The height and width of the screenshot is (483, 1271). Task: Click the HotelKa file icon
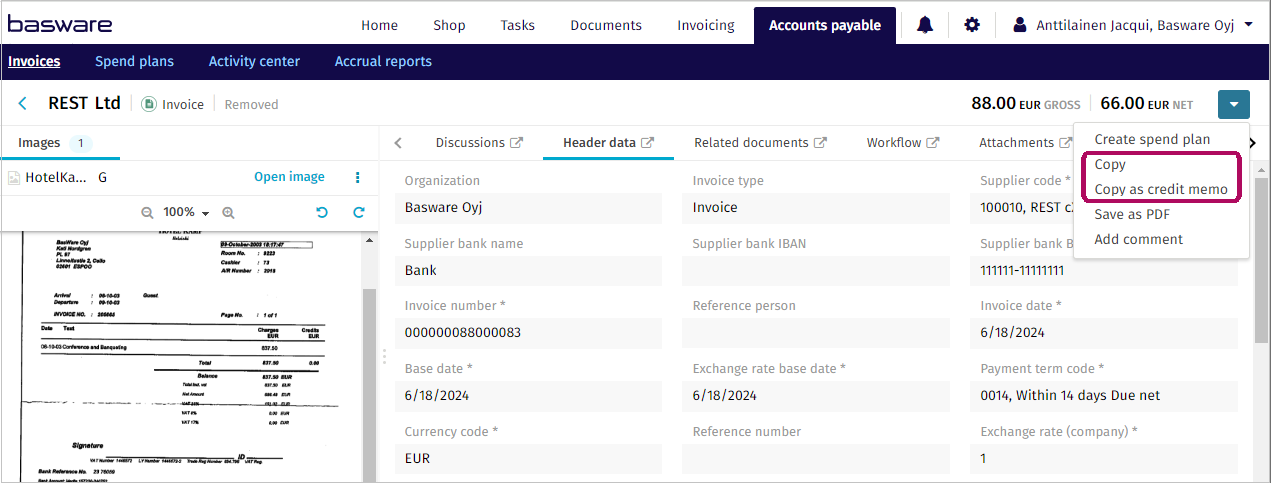pos(14,178)
